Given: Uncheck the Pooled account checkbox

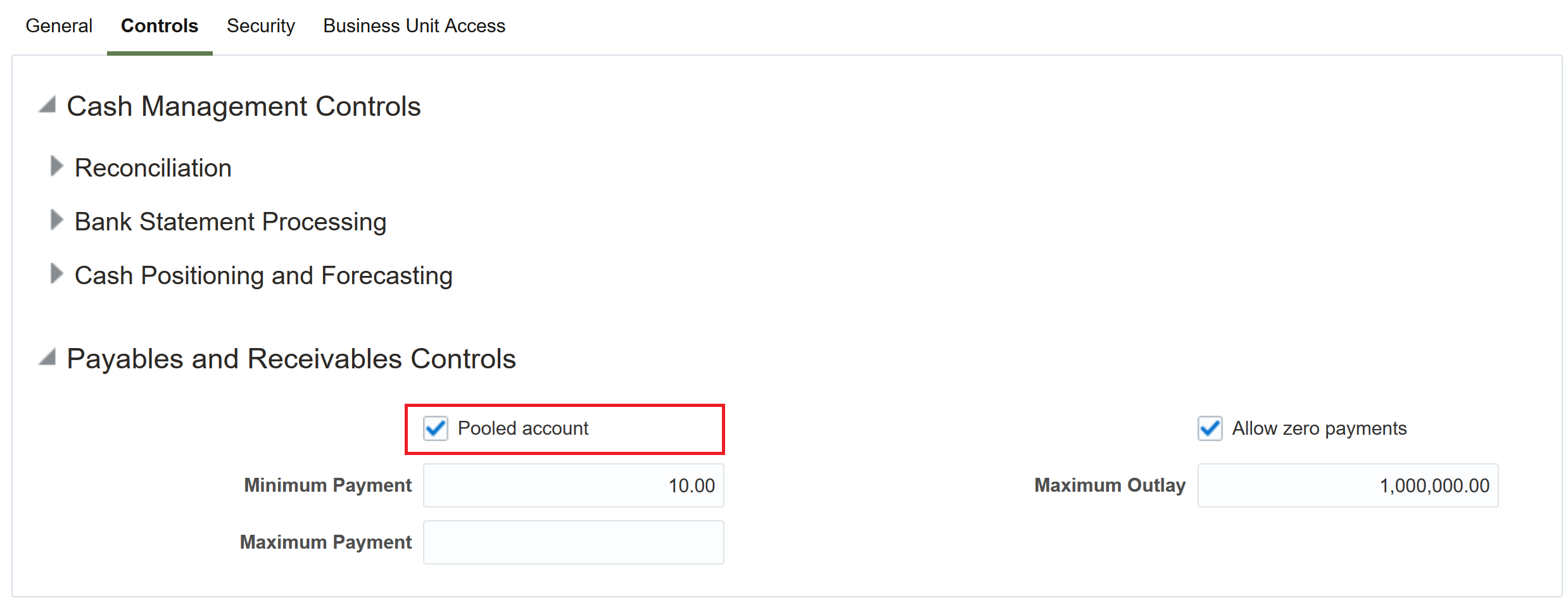Looking at the screenshot, I should [x=436, y=428].
